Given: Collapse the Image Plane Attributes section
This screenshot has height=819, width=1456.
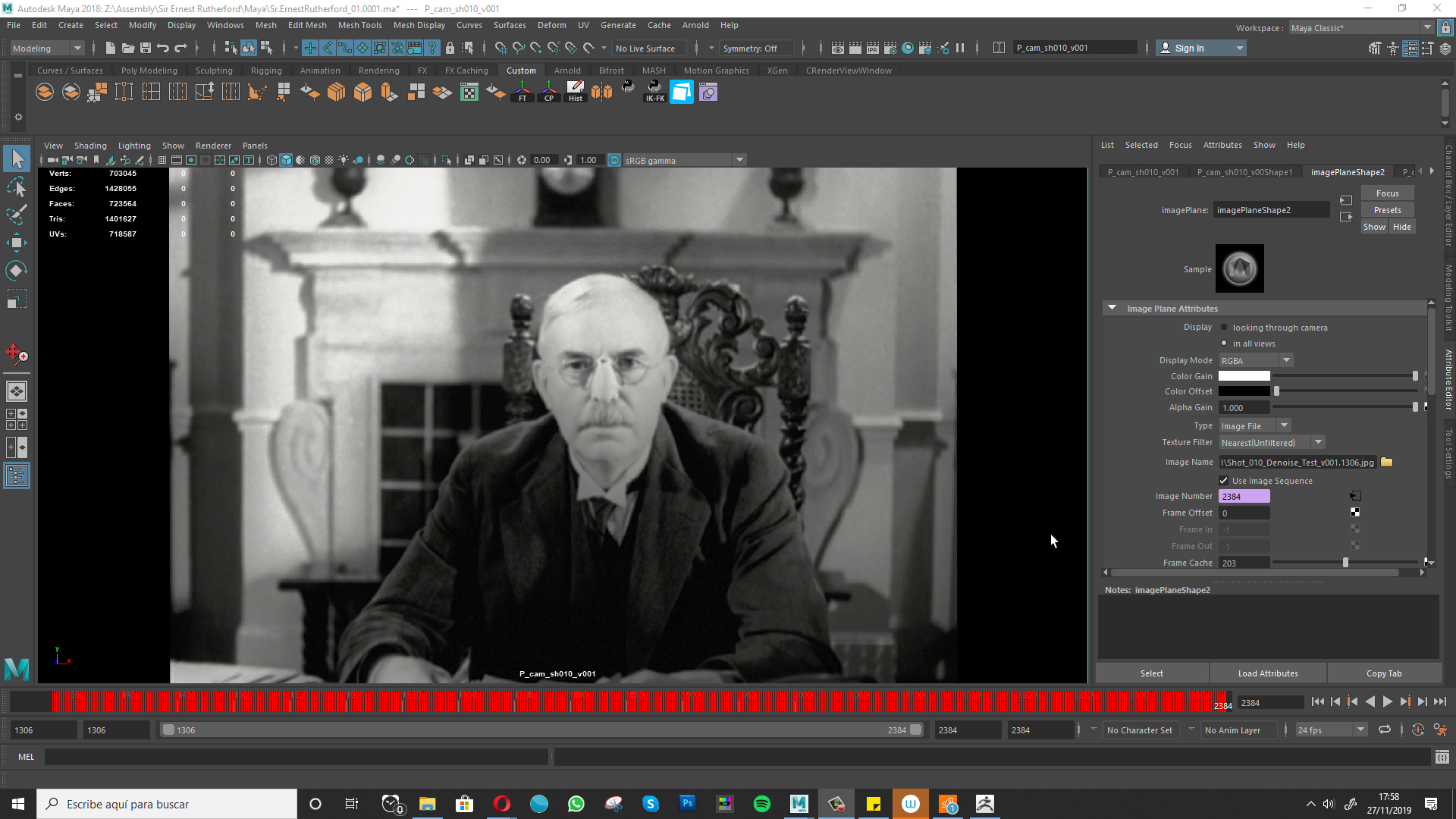Looking at the screenshot, I should tap(1112, 308).
